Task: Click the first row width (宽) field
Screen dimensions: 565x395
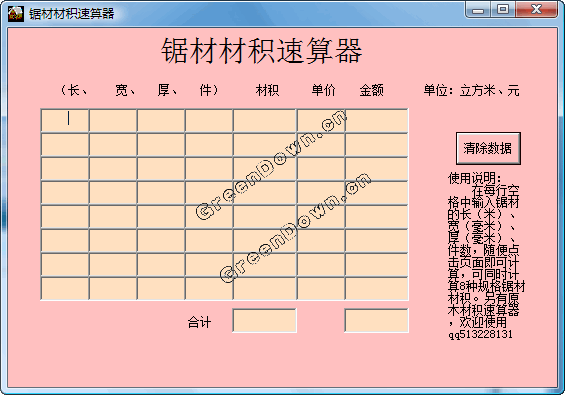Action: (x=113, y=120)
